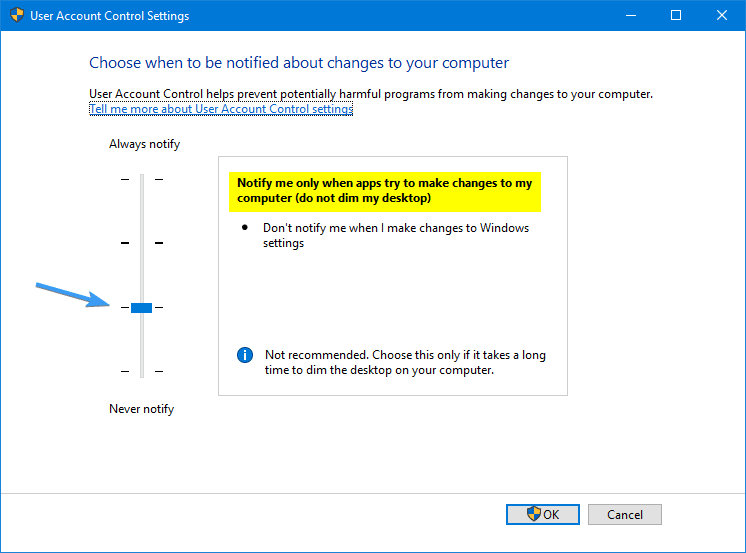The width and height of the screenshot is (746, 553).
Task: Click the Always notify label
Action: click(x=145, y=144)
